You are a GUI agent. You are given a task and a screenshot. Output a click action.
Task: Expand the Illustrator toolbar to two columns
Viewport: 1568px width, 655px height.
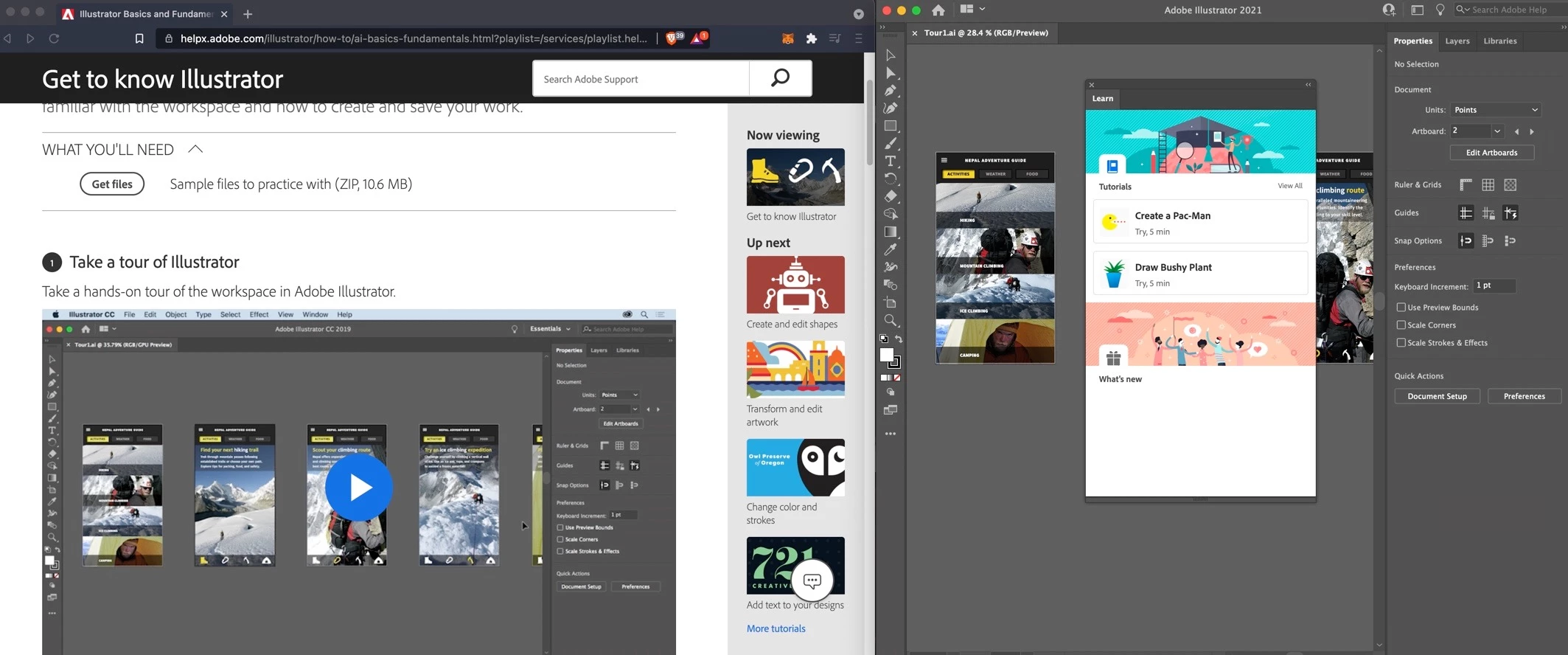pos(882,28)
